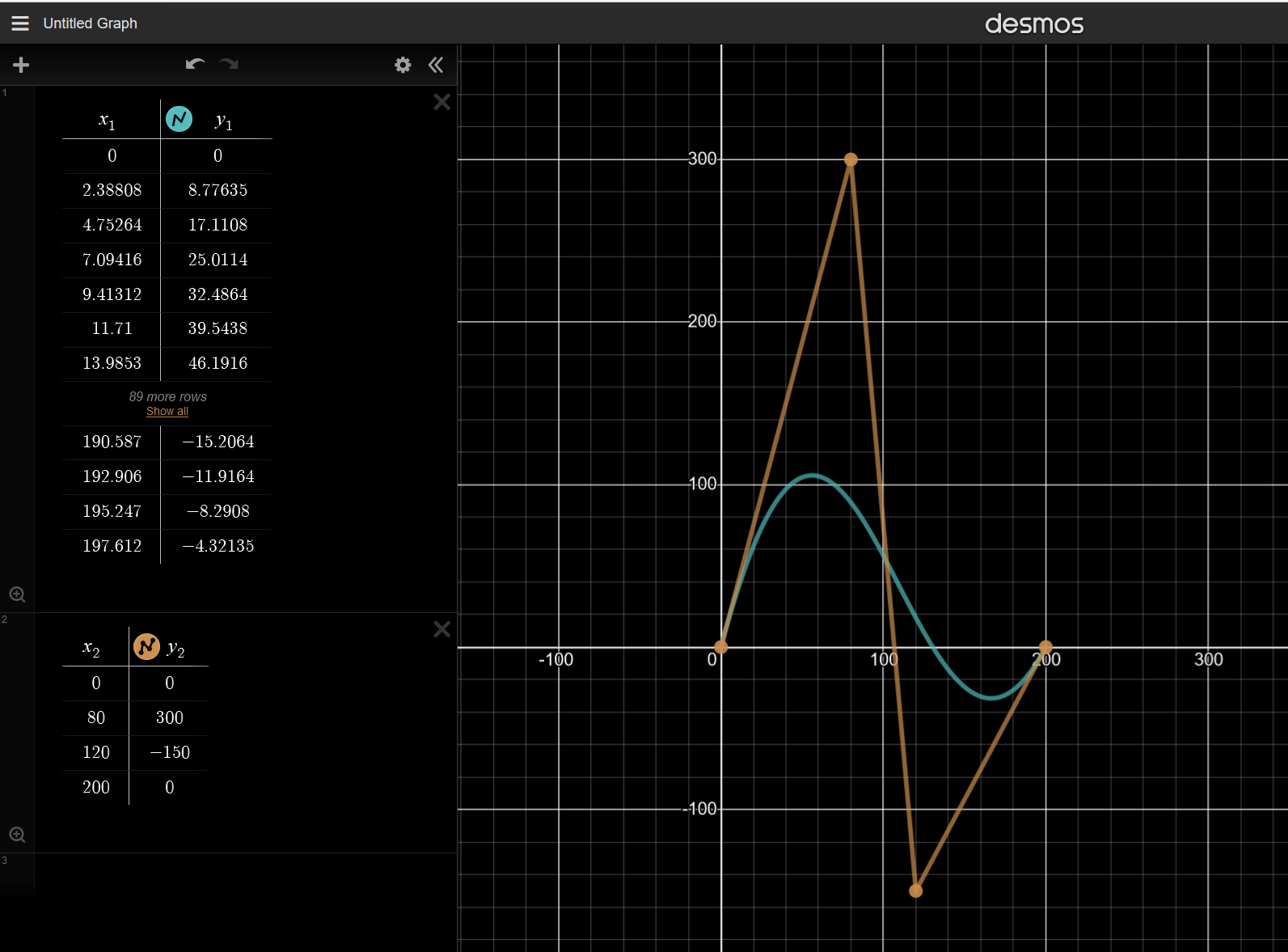The width and height of the screenshot is (1288, 952).
Task: Click cell 4.75264 in table 1
Action: click(x=112, y=225)
